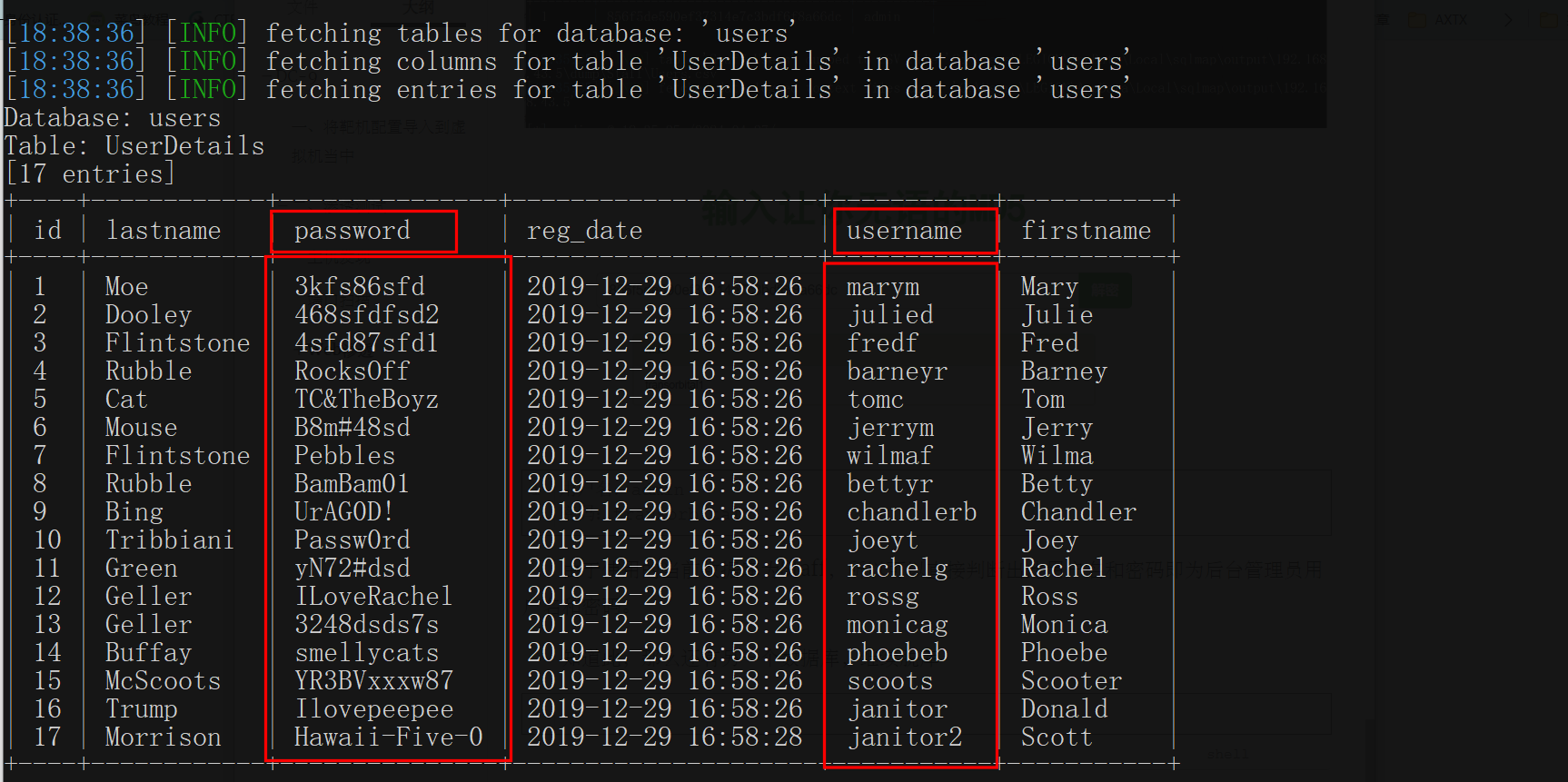
Task: Click password 'TC&TheBoyz'
Action: 367,400
